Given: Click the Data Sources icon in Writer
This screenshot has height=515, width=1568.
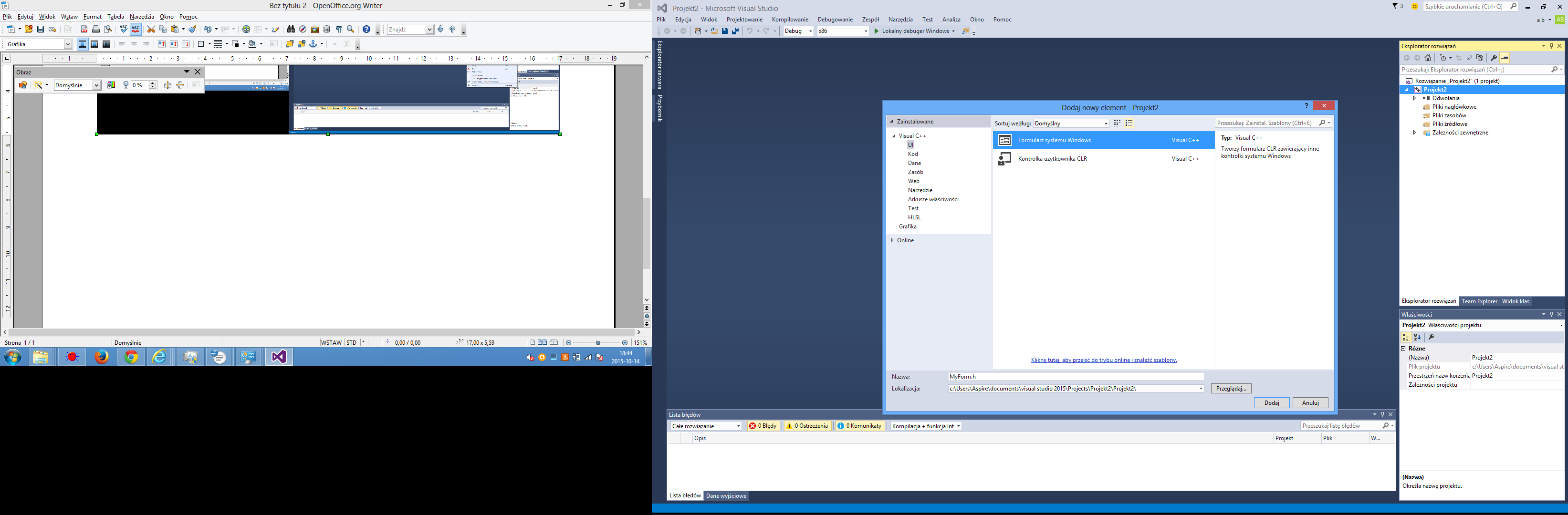Looking at the screenshot, I should 326,29.
